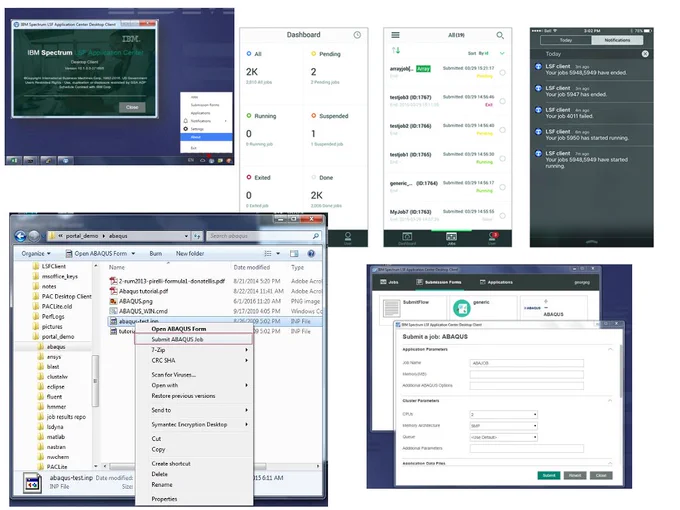Select the generic (ID:1764) radio circle
Screen dimensions: 680x510
502,187
